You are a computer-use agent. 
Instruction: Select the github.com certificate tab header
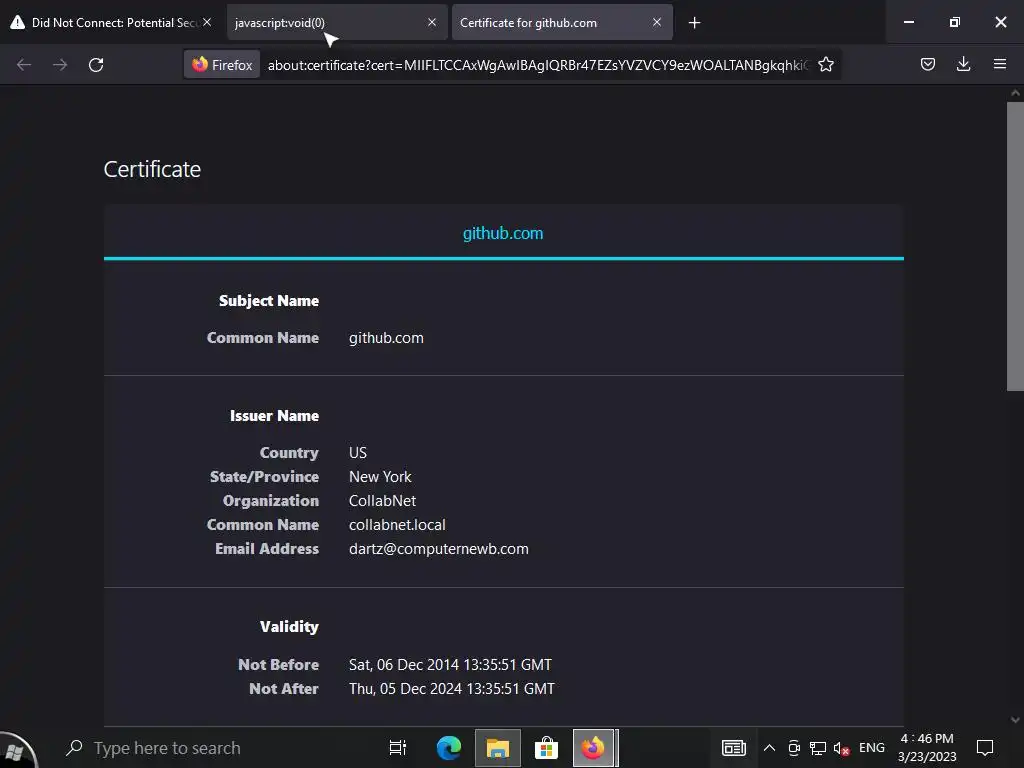coord(503,233)
